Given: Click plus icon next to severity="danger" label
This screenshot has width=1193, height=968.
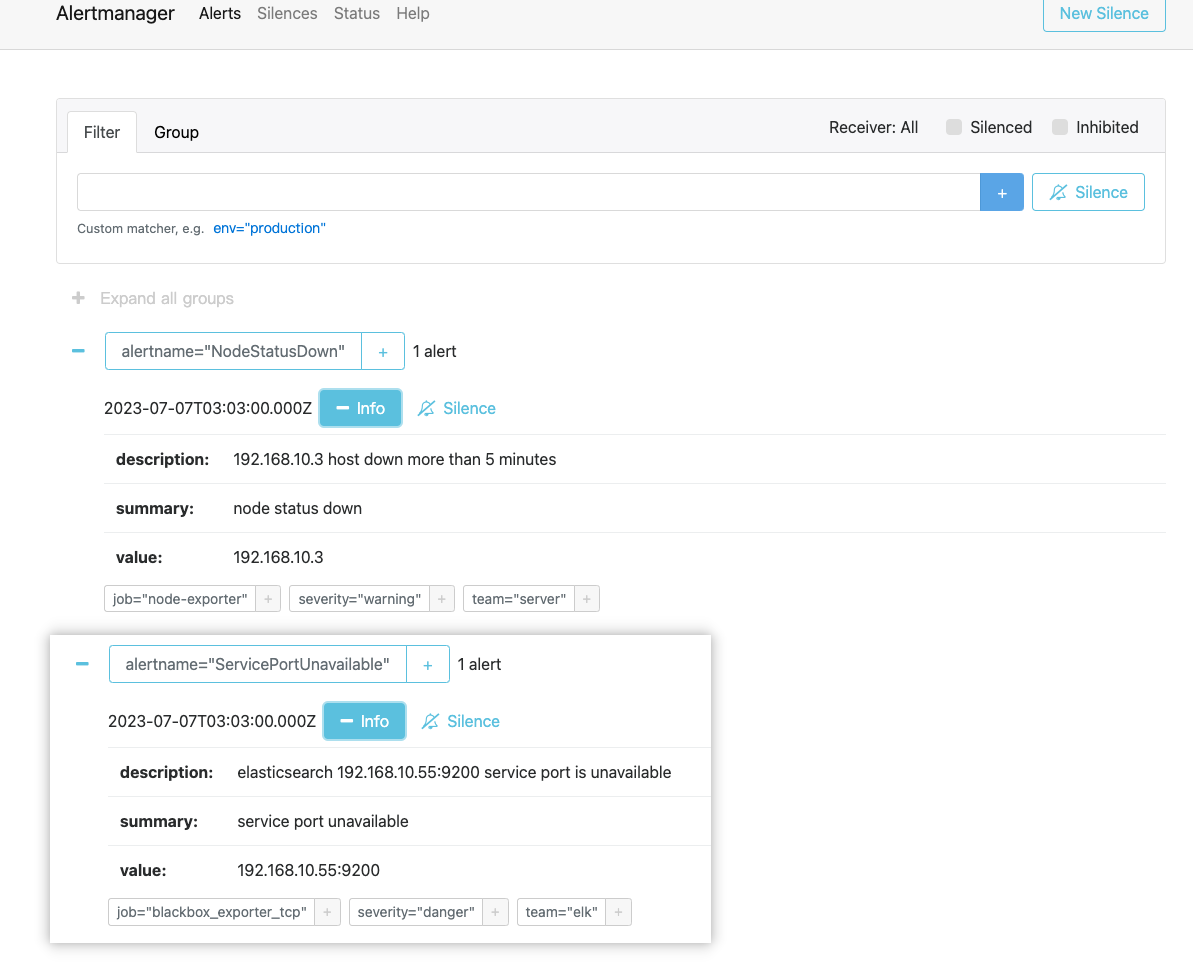Looking at the screenshot, I should point(495,912).
